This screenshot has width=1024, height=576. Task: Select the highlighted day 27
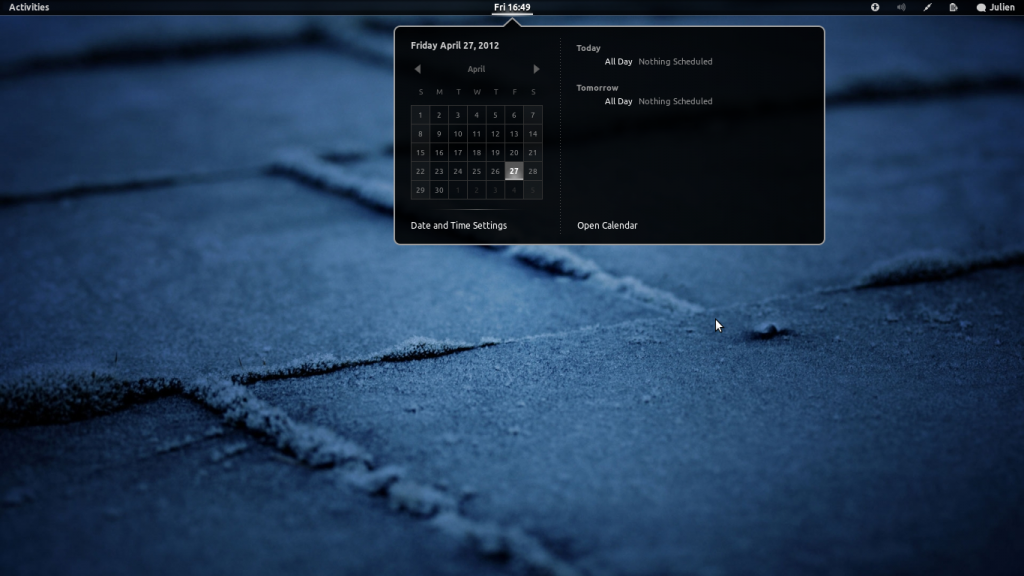click(514, 171)
